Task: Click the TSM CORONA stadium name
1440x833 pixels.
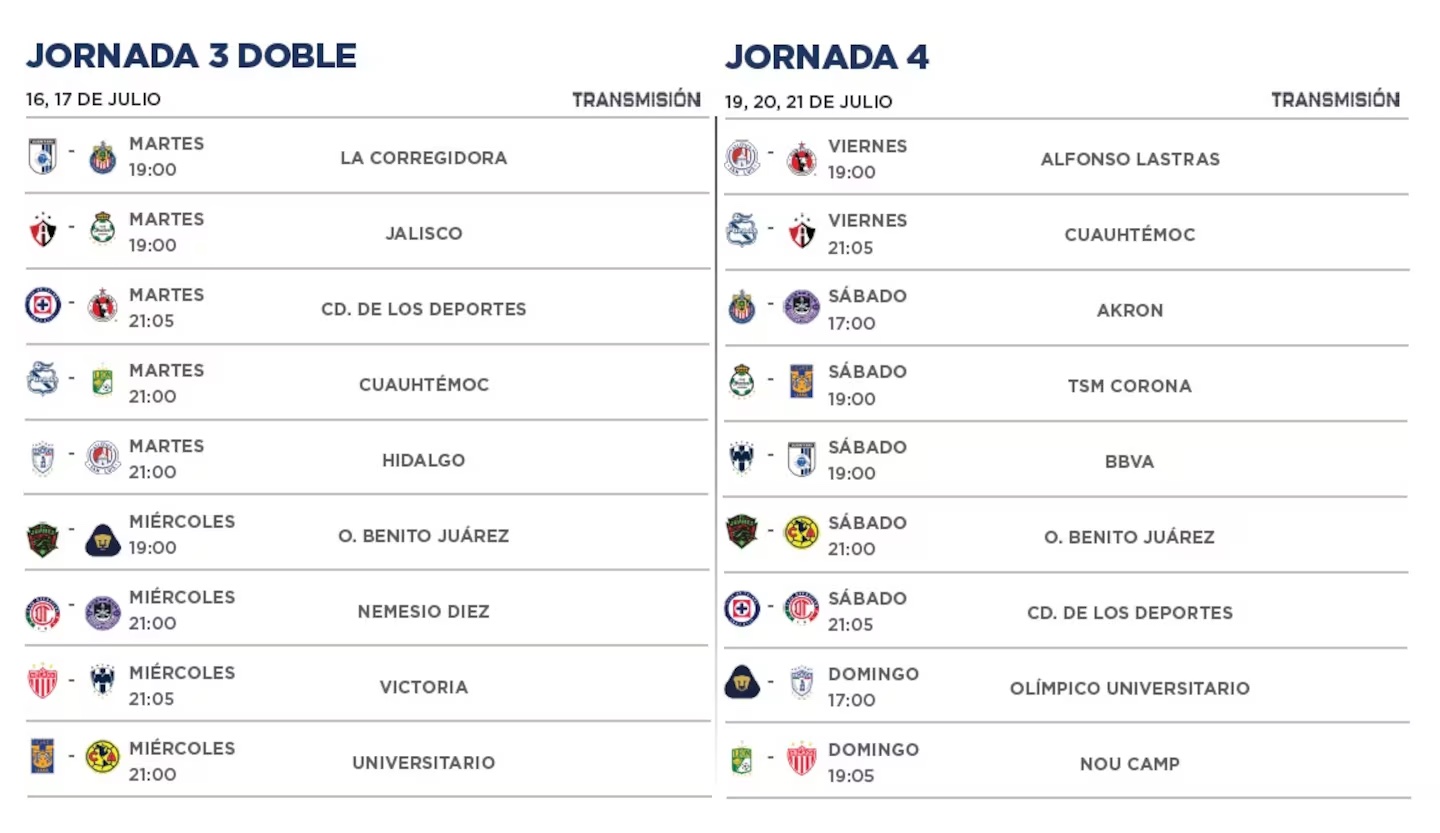Action: coord(1129,386)
